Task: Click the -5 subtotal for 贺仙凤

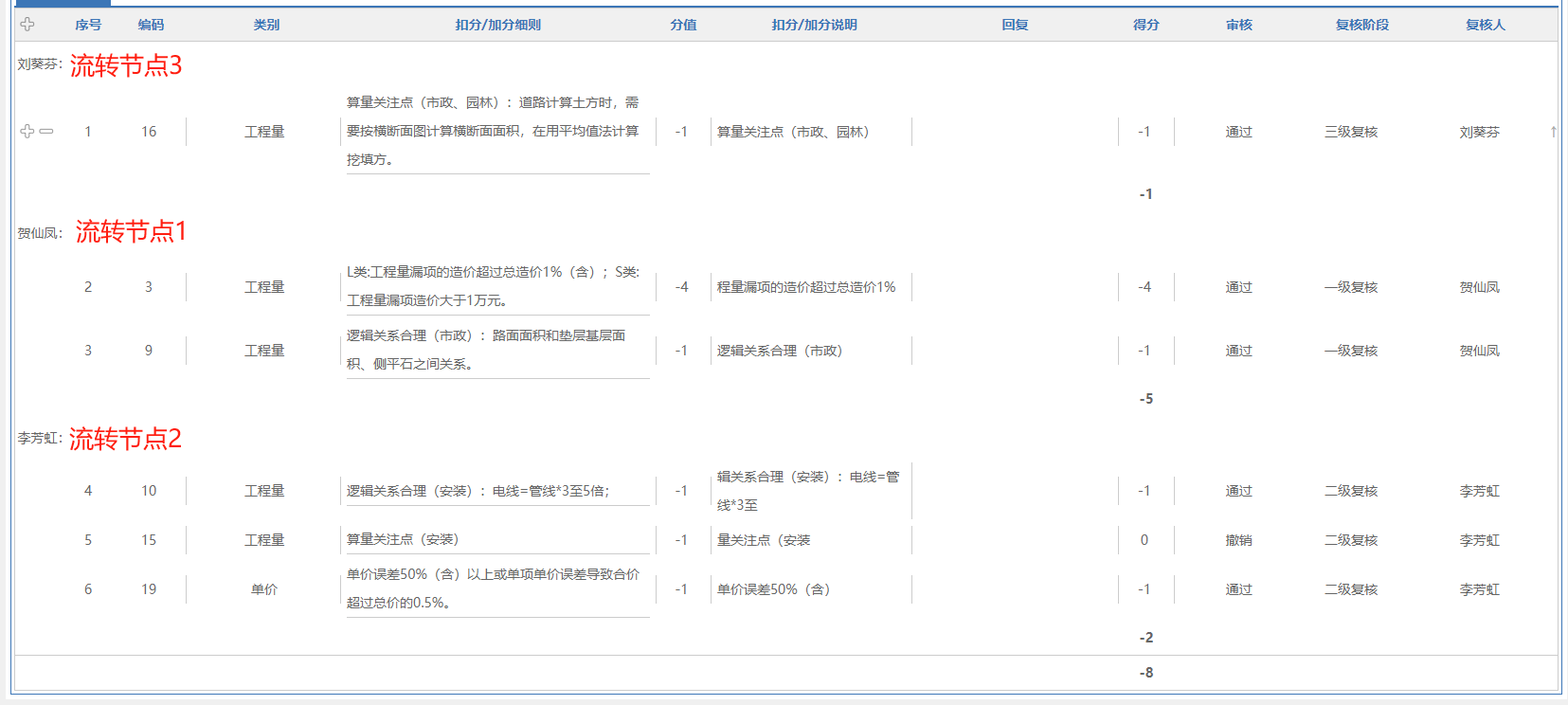Action: pos(1146,399)
